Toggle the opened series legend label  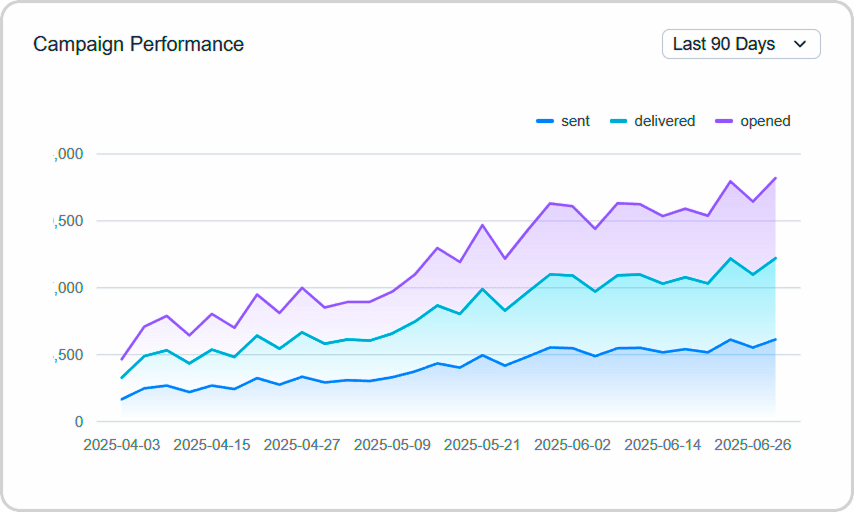point(765,121)
